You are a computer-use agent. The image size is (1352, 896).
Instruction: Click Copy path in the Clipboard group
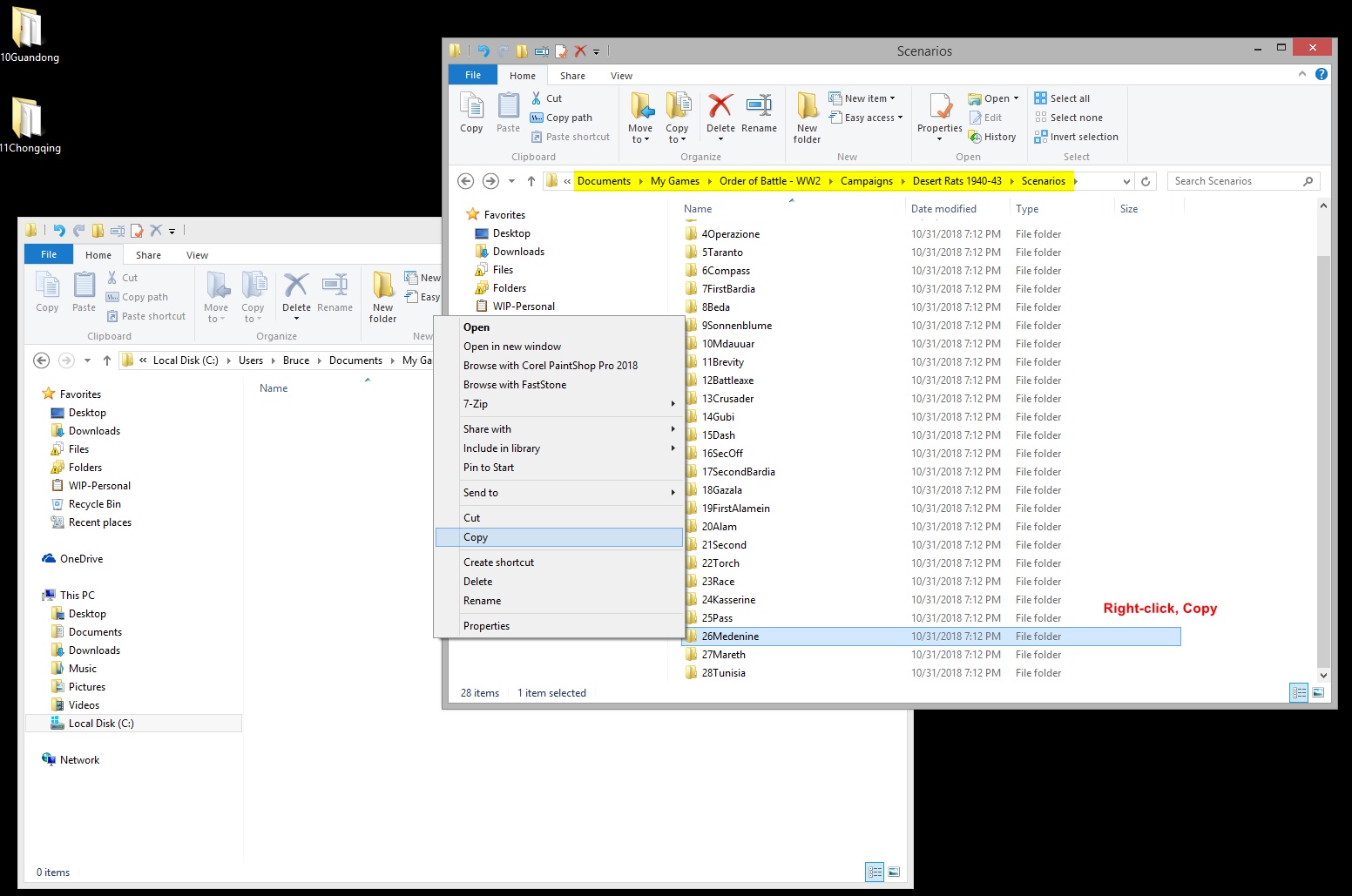(x=568, y=118)
